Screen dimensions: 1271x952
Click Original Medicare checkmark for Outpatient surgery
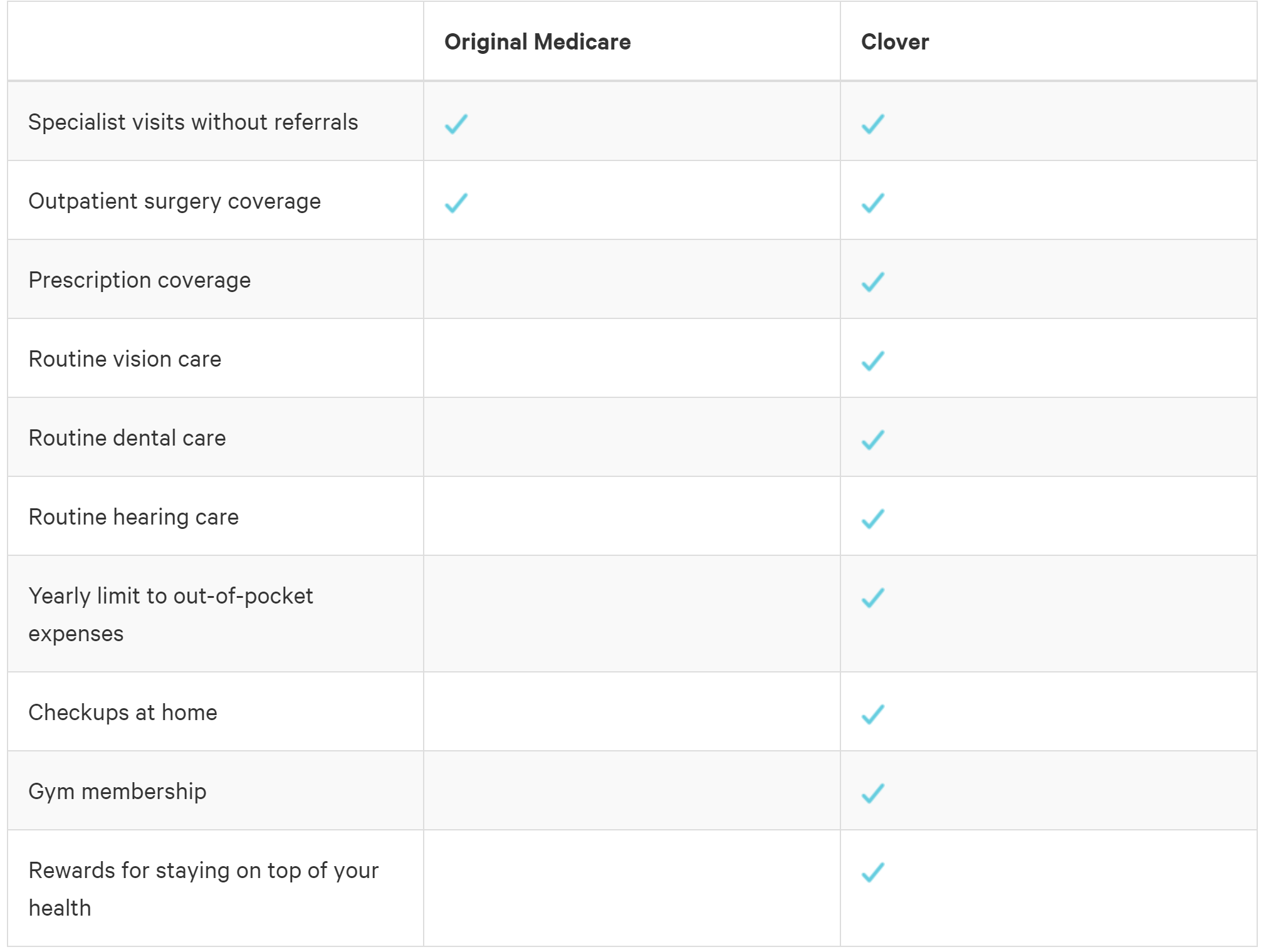point(456,202)
